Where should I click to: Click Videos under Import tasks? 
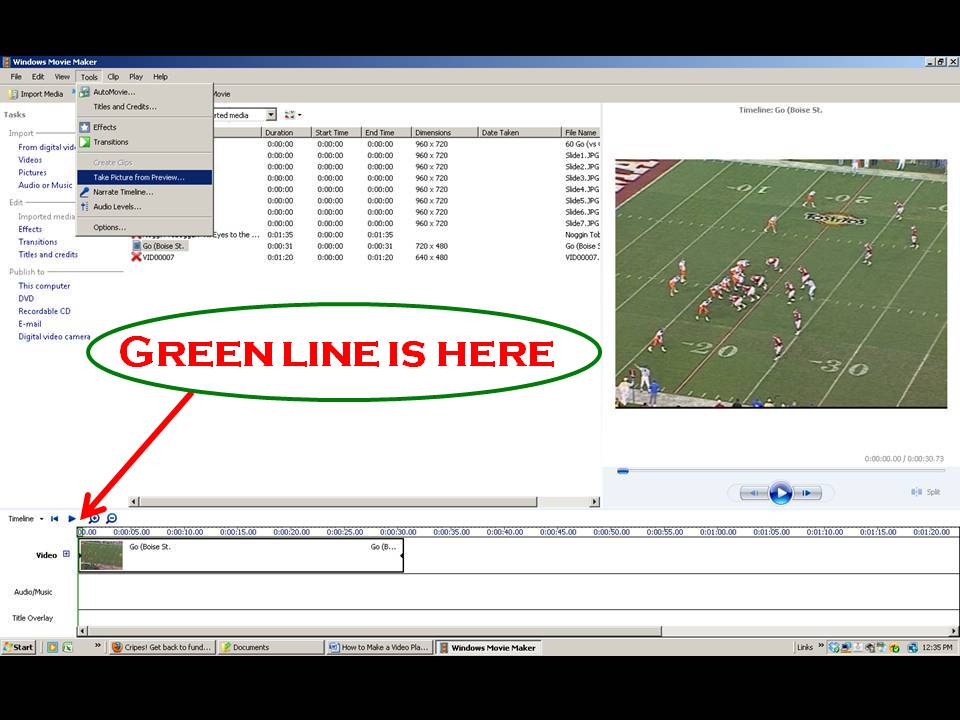click(x=30, y=160)
